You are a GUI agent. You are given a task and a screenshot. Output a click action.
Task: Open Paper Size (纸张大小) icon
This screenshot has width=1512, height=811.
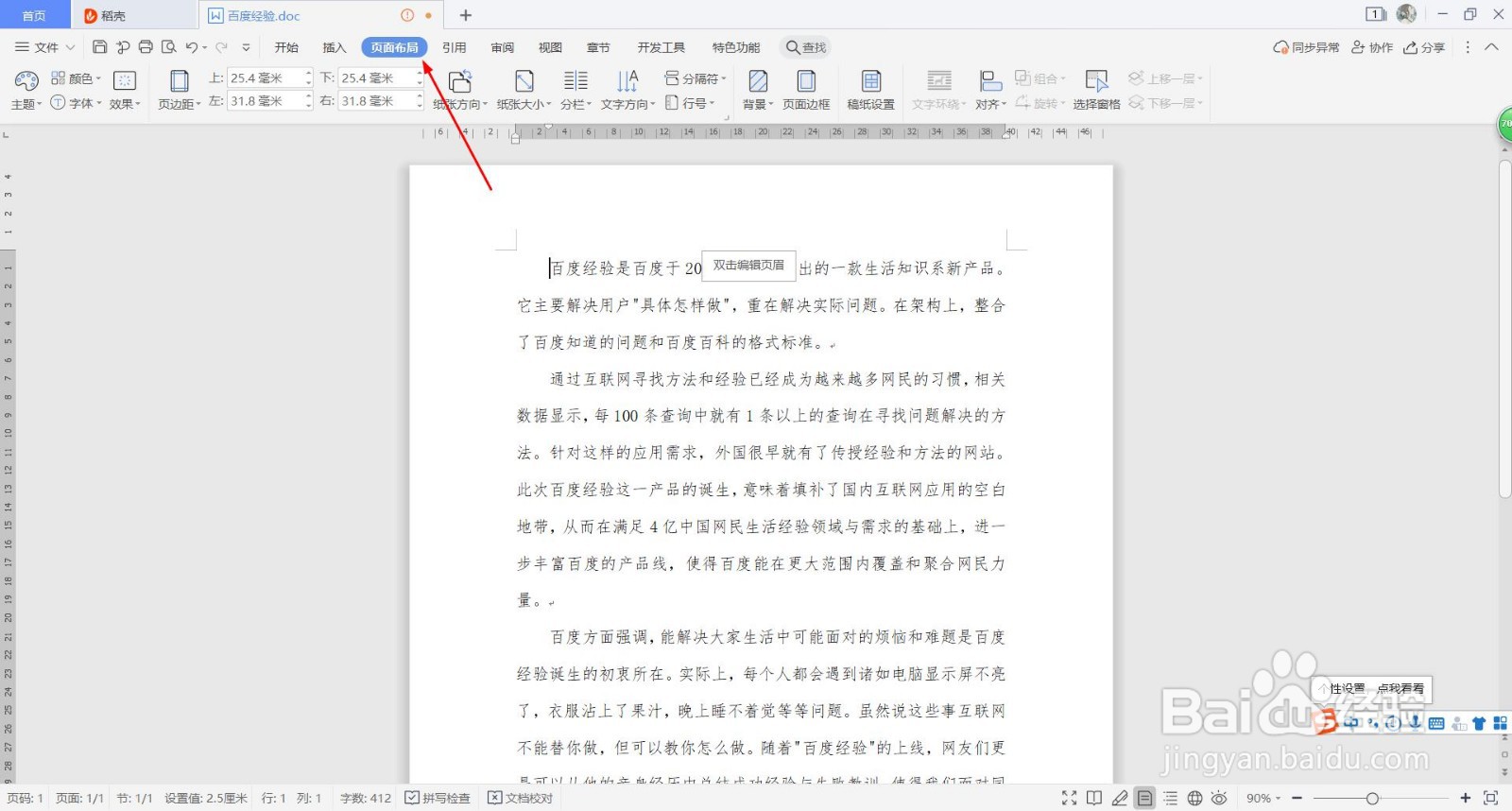524,81
